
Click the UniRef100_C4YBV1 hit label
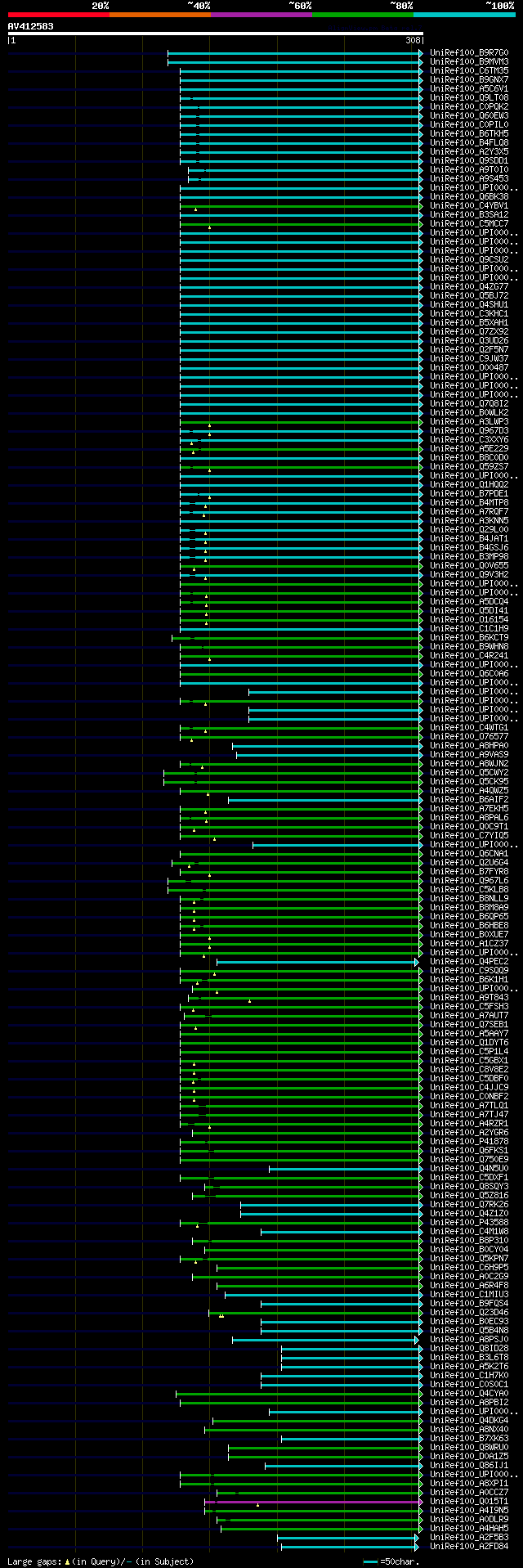[469, 205]
